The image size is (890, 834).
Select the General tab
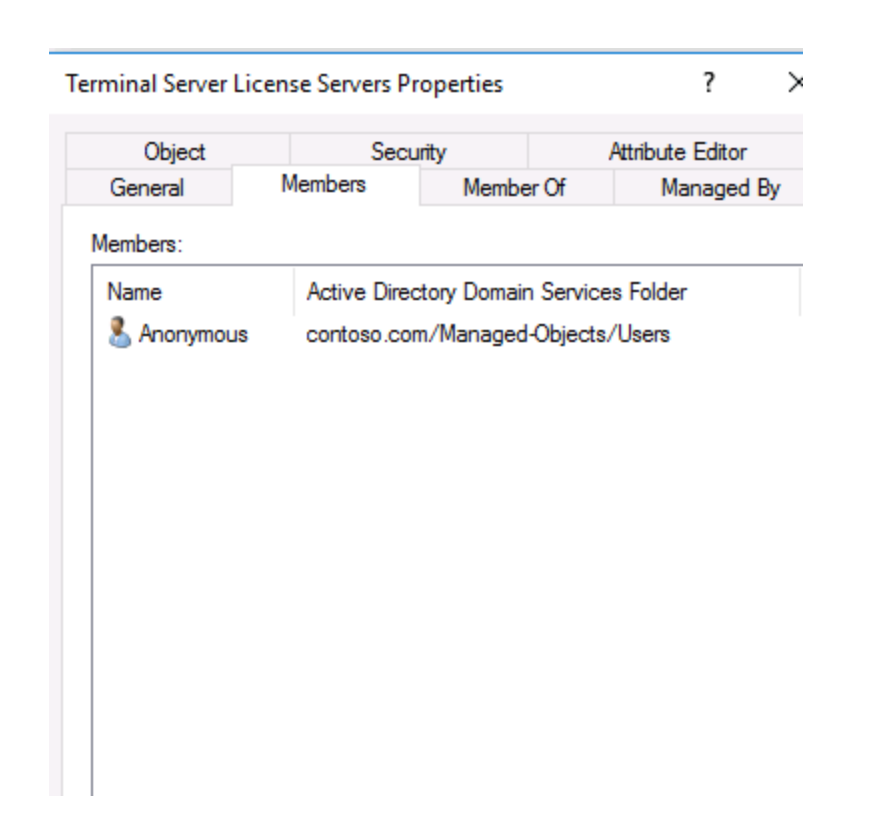147,188
